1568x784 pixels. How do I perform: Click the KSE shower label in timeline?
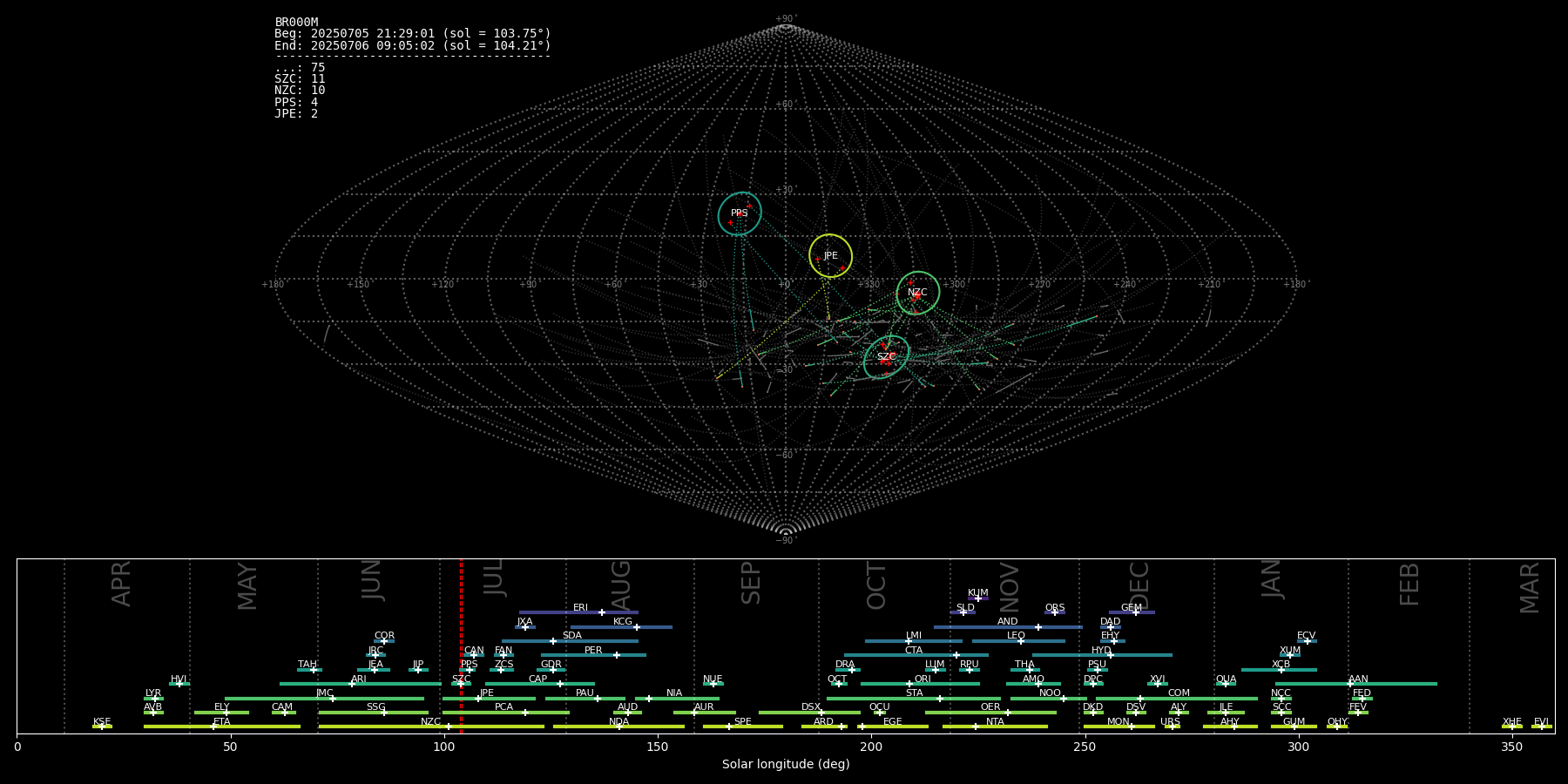tap(102, 722)
